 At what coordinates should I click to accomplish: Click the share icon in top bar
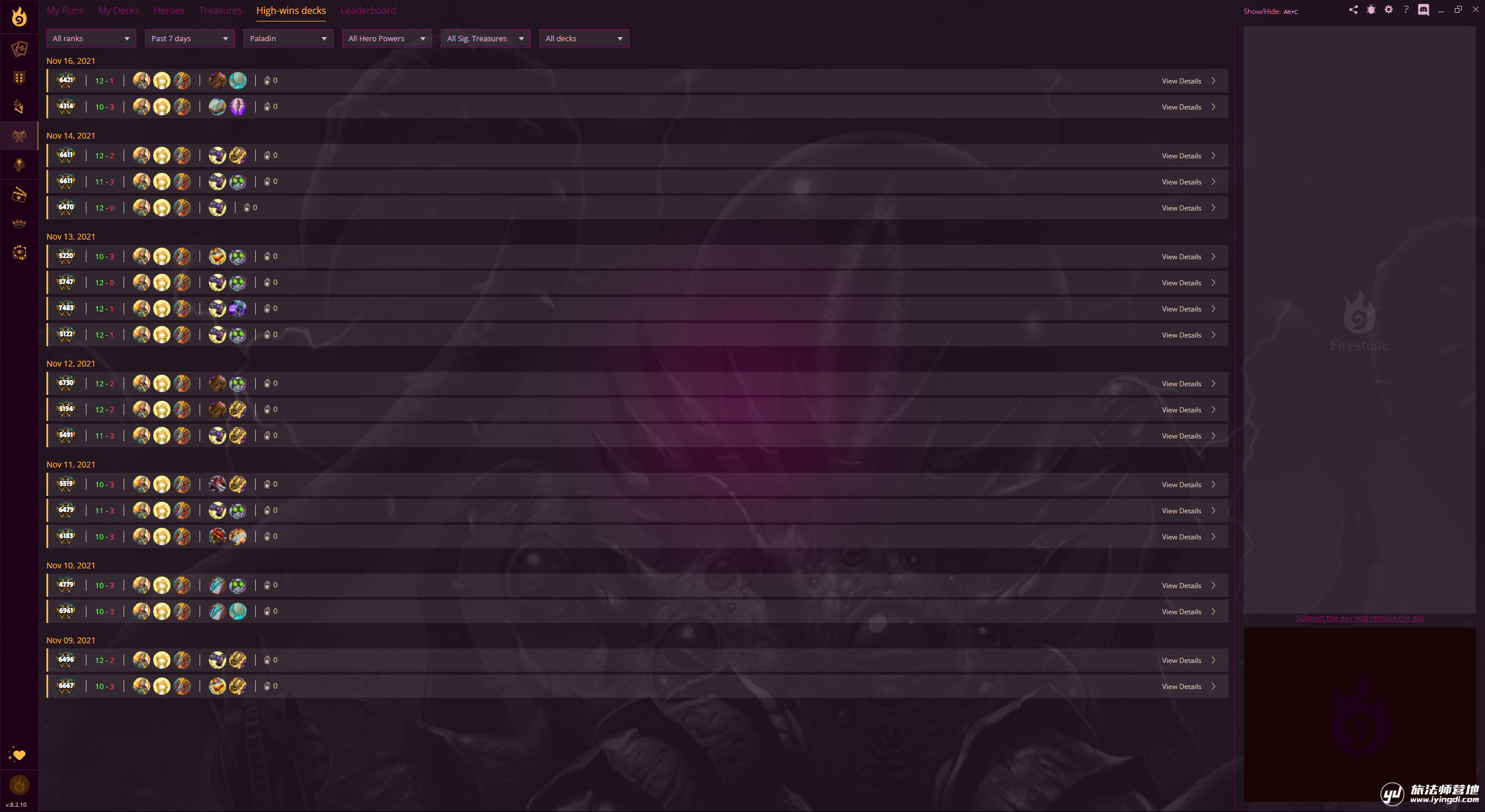point(1353,10)
